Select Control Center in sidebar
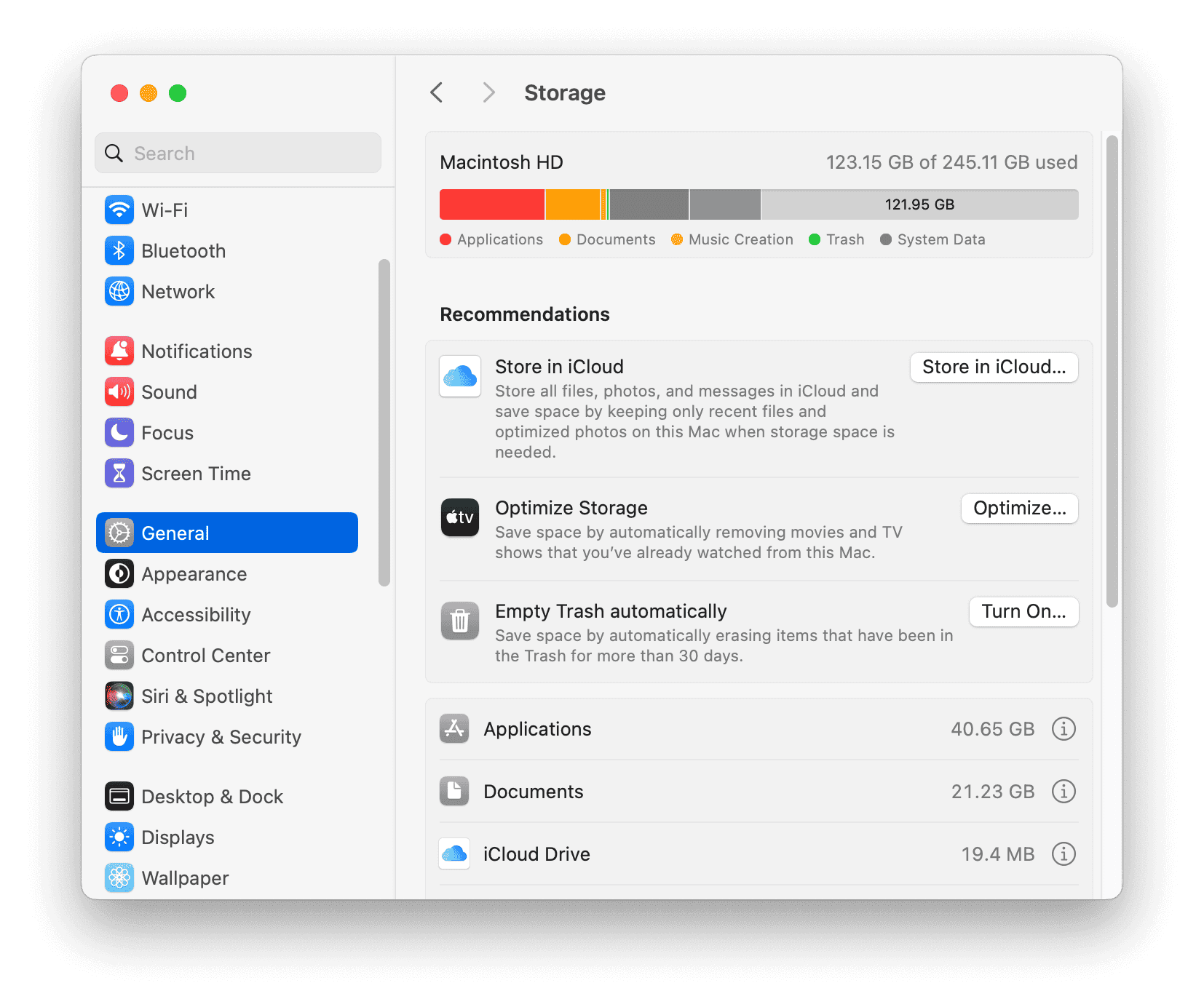 pyautogui.click(x=227, y=656)
